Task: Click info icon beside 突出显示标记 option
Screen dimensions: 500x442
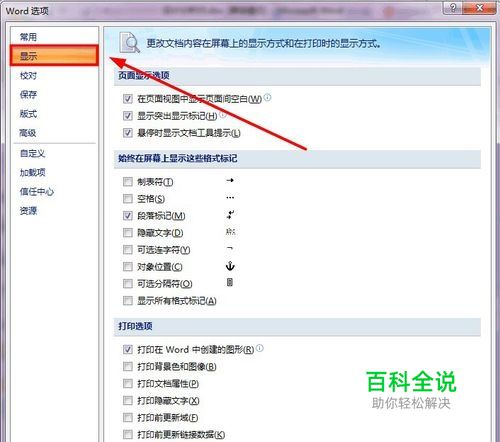Action: click(223, 115)
